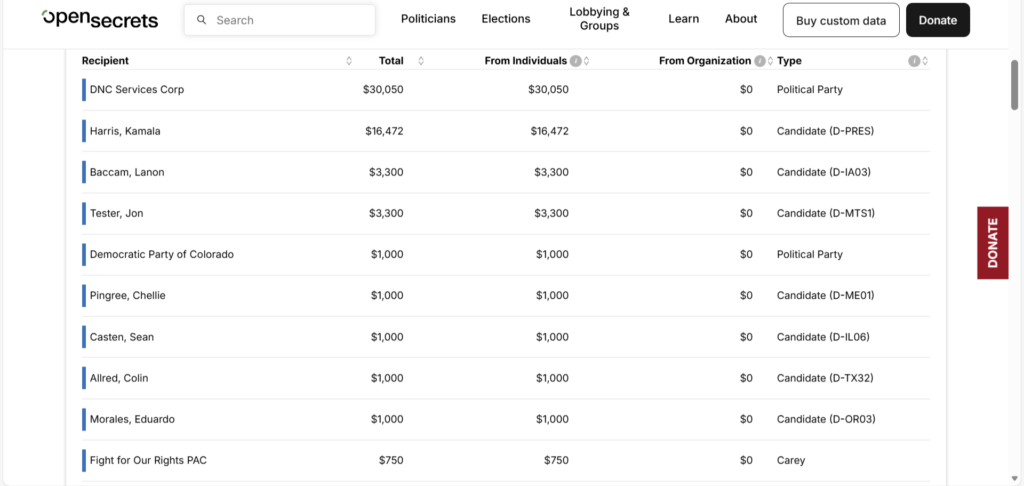Image resolution: width=1024 pixels, height=486 pixels.
Task: Sort by From Organization arrows
Action: [770, 61]
